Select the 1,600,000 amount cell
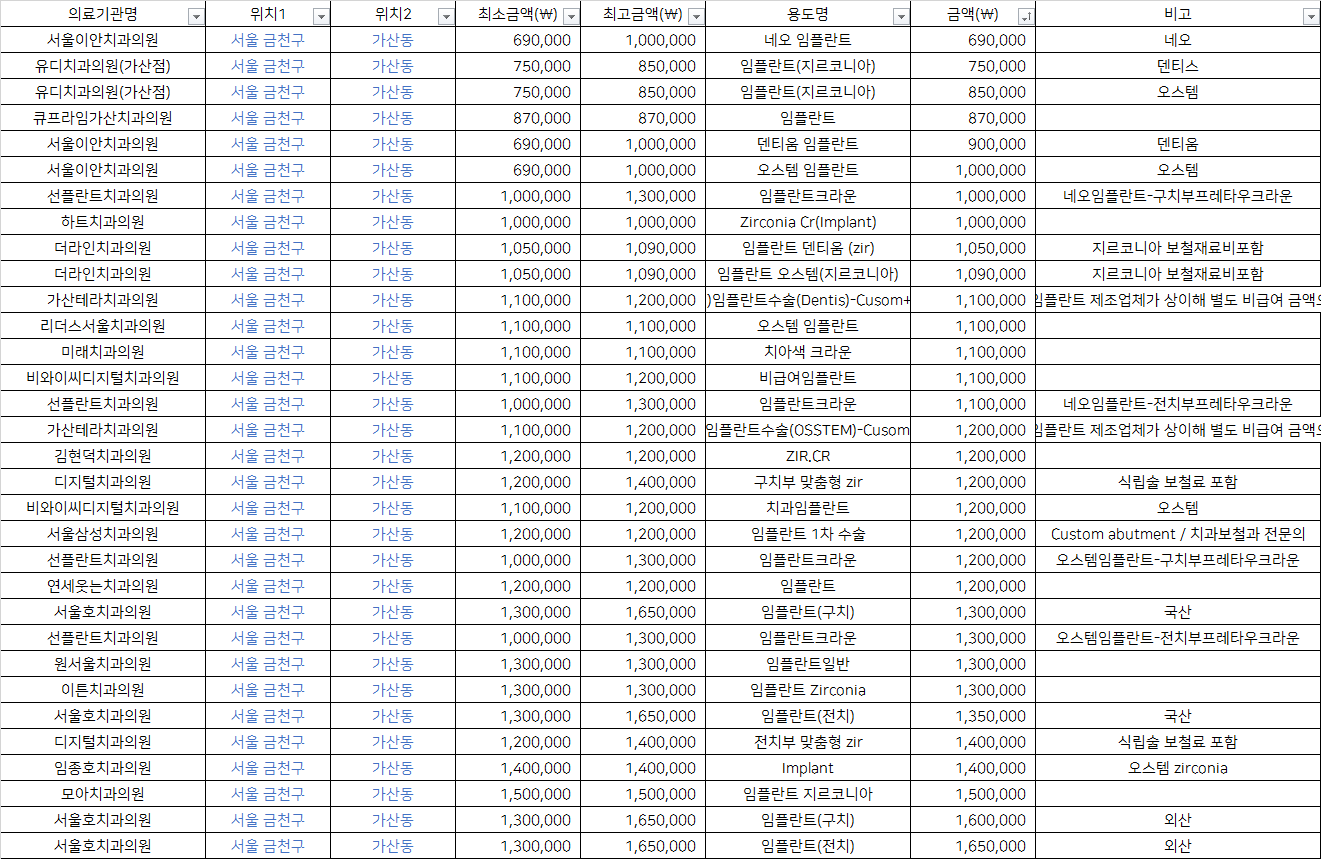Screen dimensions: 1321x859 pos(973,820)
